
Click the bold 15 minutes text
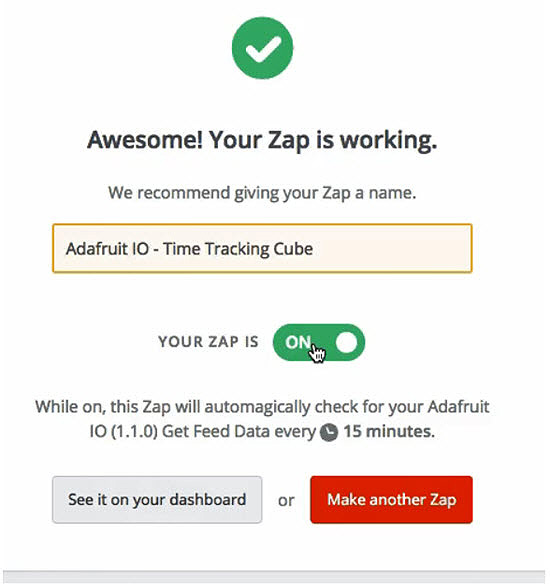(389, 431)
